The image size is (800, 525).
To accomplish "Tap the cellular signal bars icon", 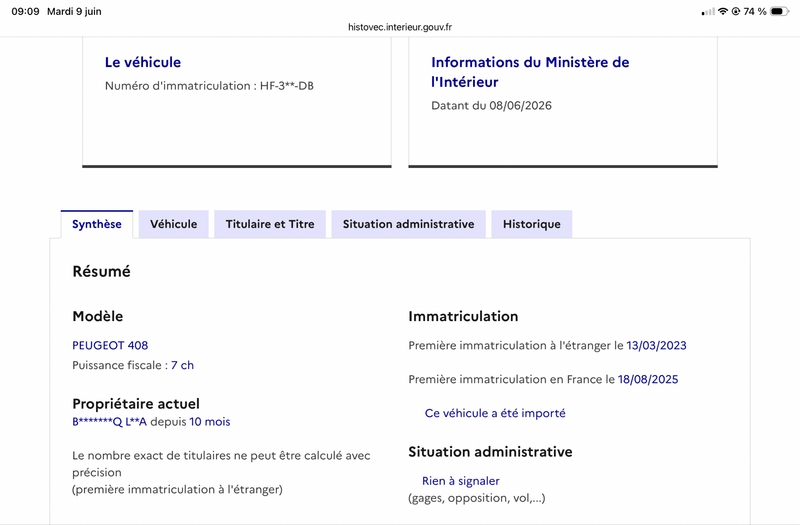I will pyautogui.click(x=708, y=11).
